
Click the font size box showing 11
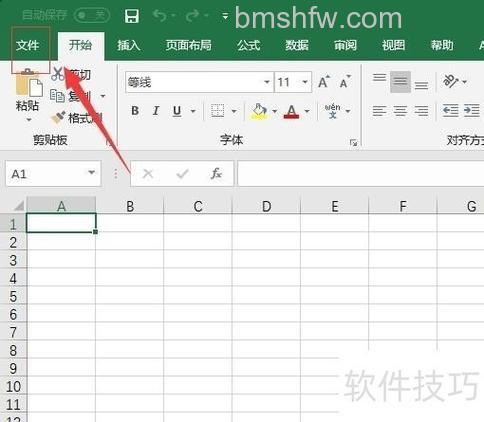pyautogui.click(x=288, y=82)
